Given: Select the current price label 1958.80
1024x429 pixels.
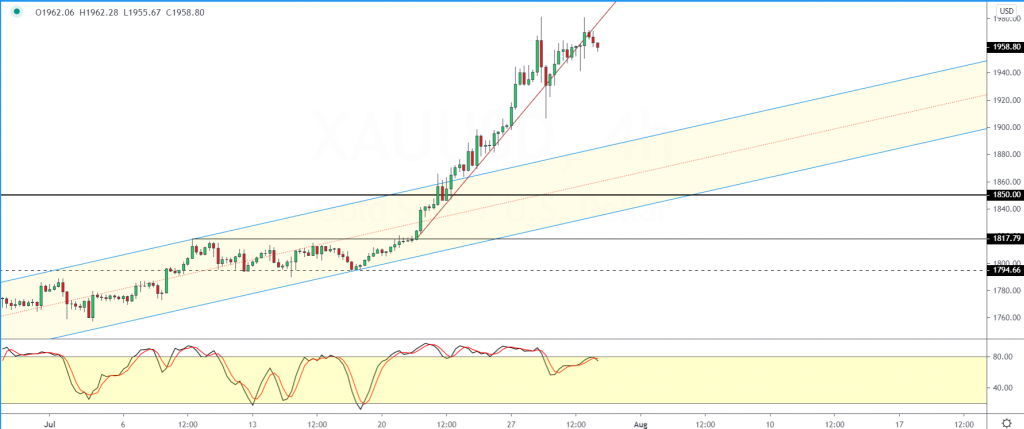Looking at the screenshot, I should pos(1005,47).
